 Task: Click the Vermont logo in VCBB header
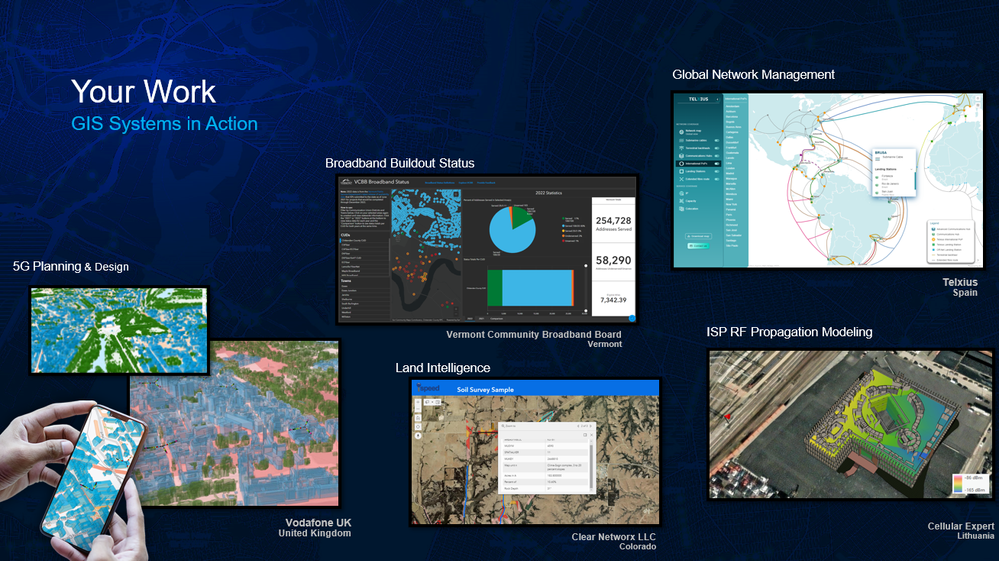(346, 182)
